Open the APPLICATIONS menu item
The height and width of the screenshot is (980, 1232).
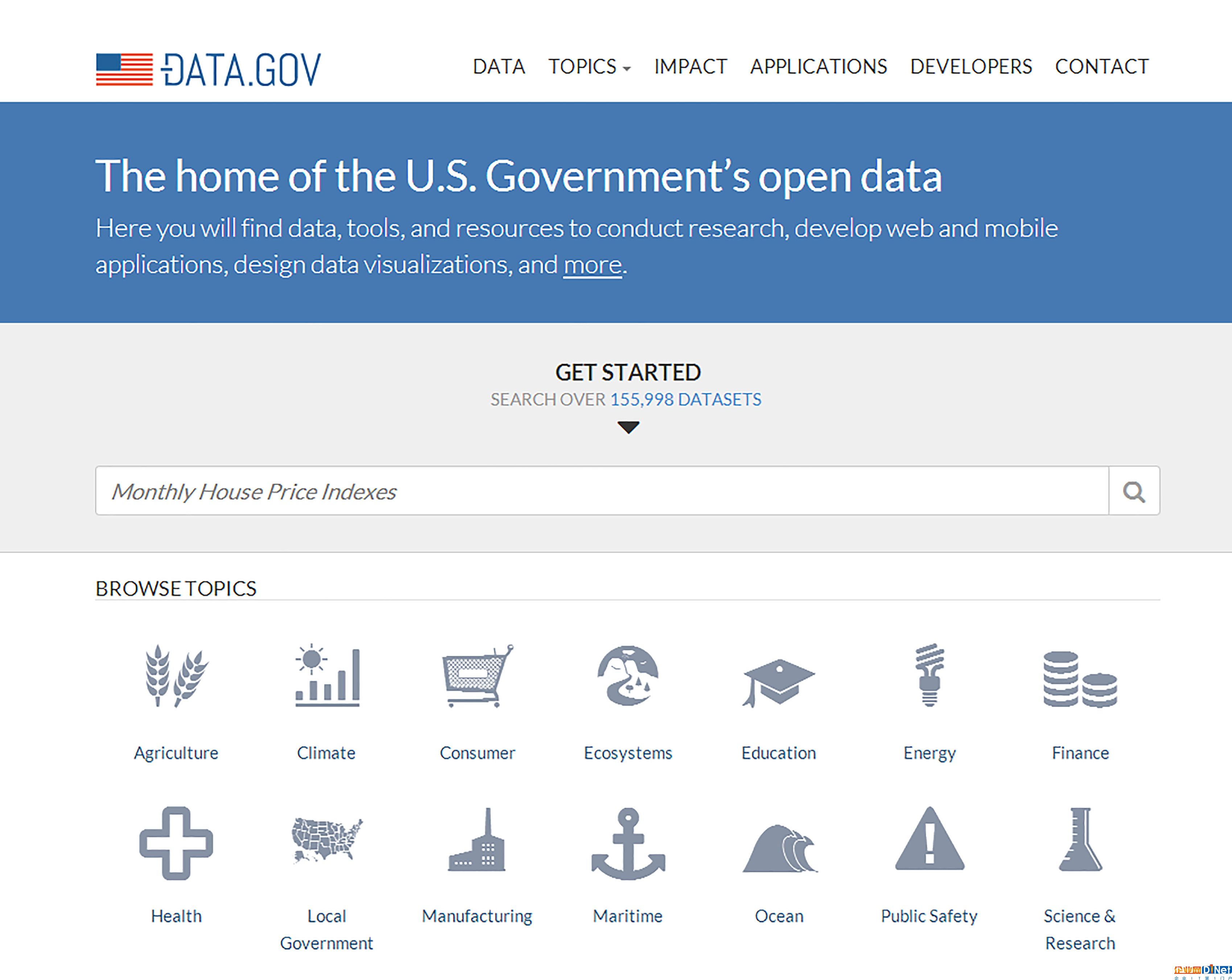click(818, 67)
